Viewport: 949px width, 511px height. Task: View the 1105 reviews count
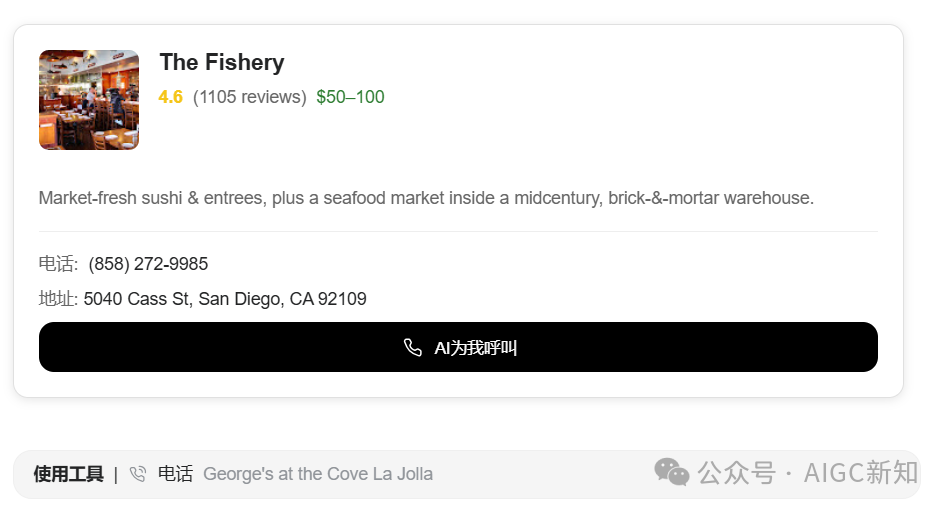click(250, 97)
